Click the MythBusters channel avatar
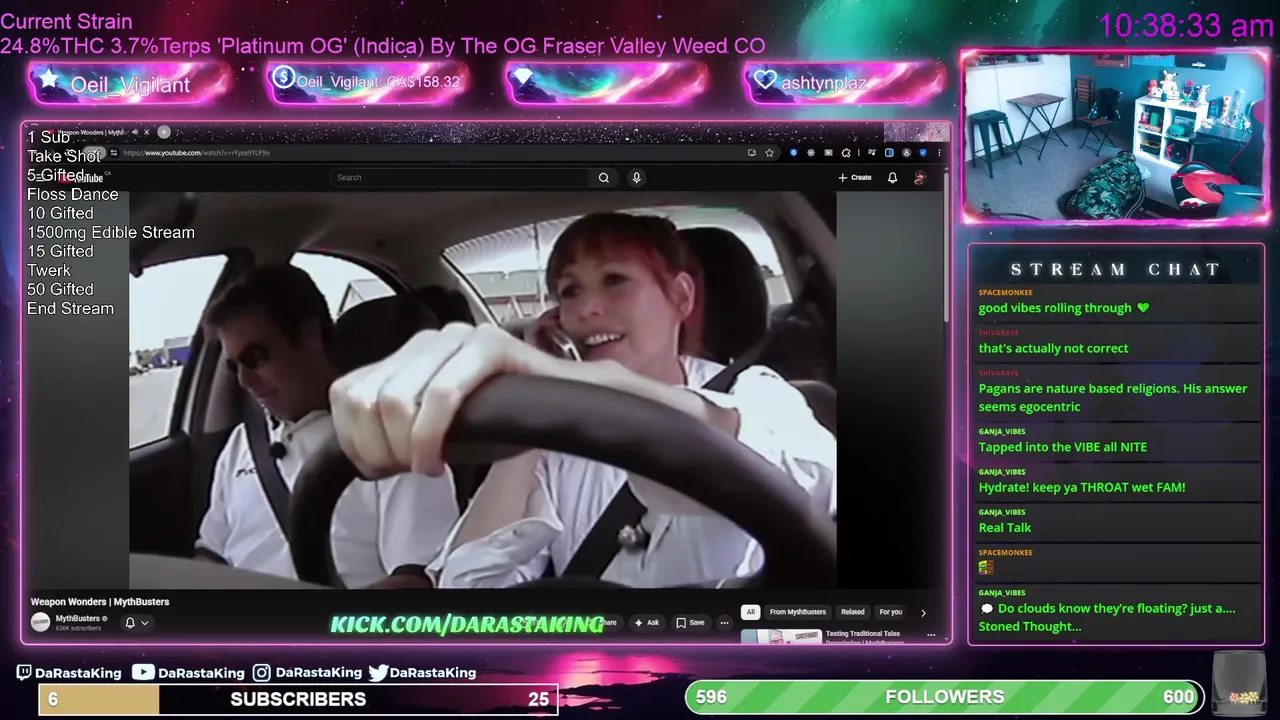1280x720 pixels. point(40,622)
